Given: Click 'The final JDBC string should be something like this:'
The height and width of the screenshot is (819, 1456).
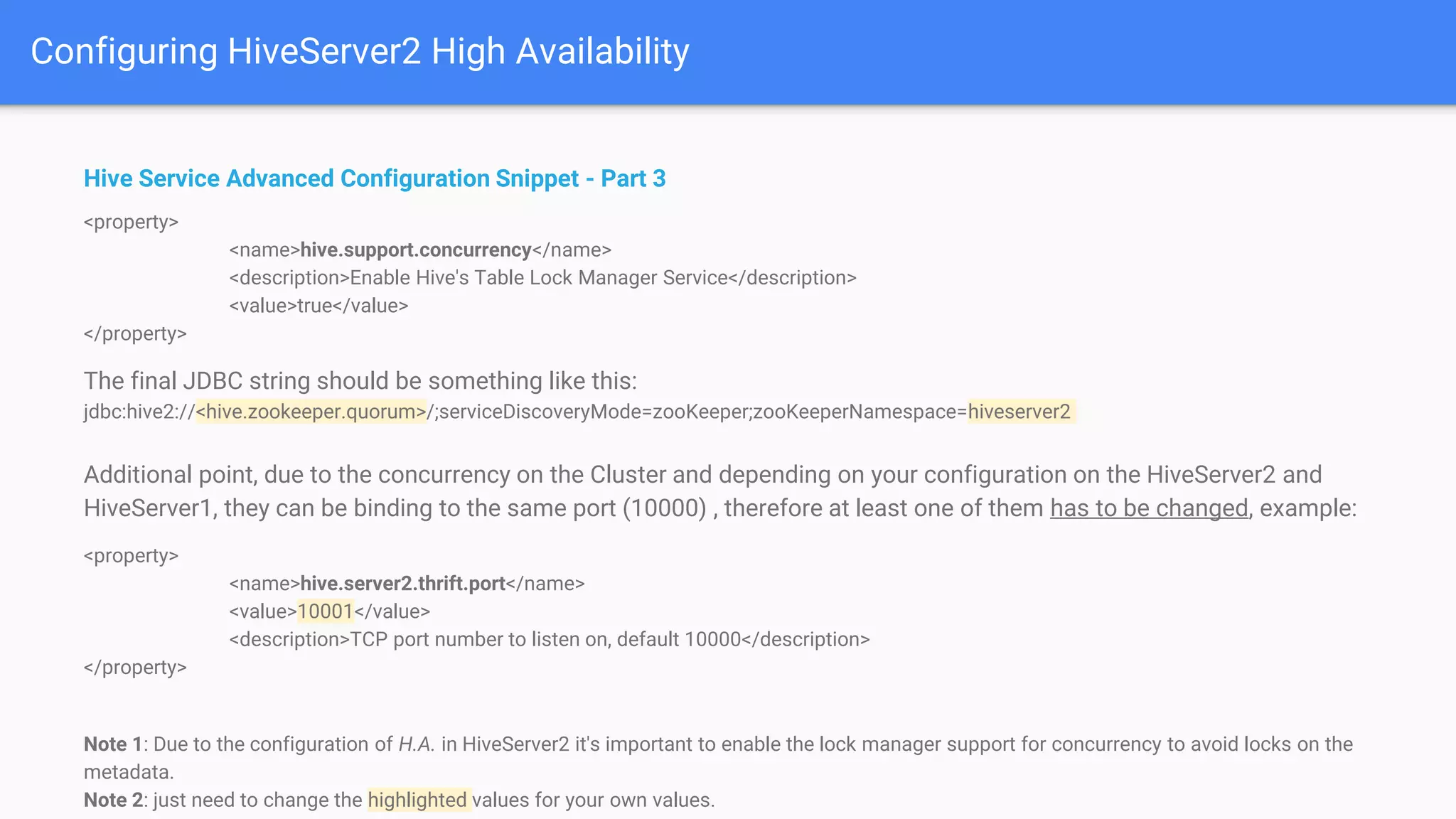Looking at the screenshot, I should 360,381.
